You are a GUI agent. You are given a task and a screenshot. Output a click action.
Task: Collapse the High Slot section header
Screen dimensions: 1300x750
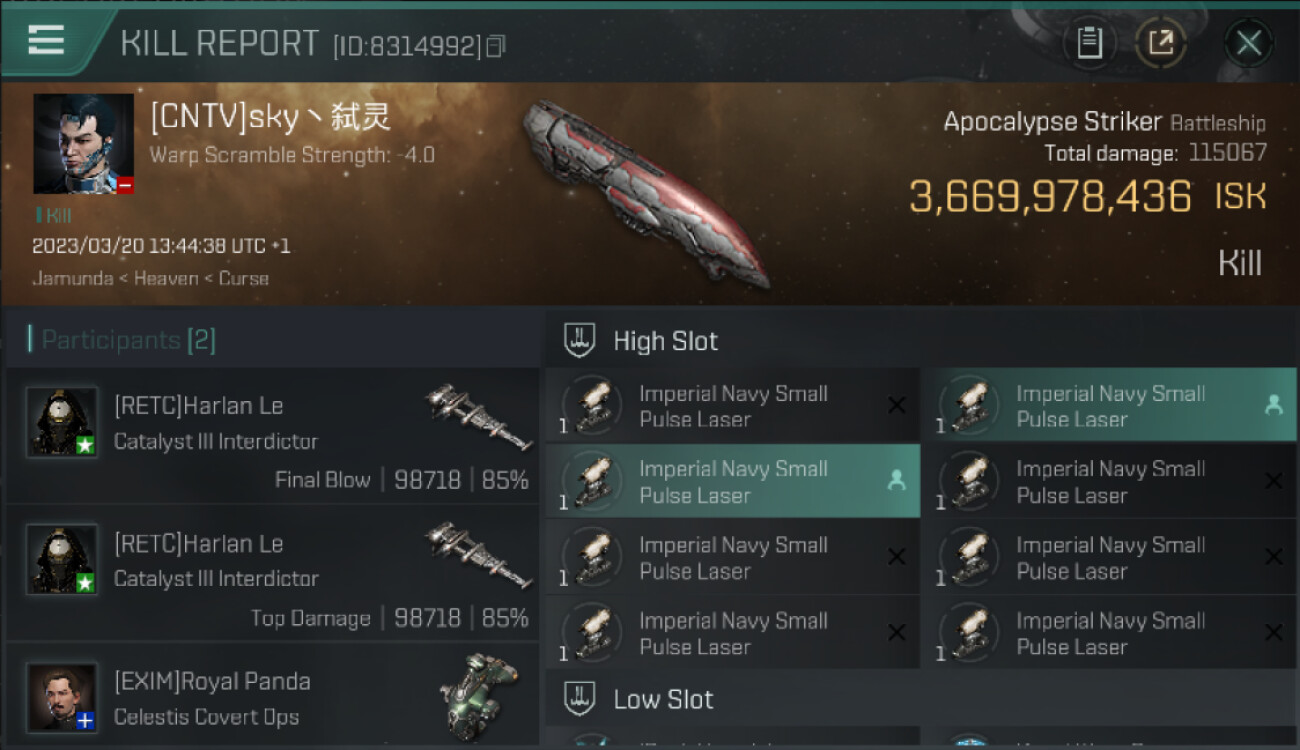(665, 341)
